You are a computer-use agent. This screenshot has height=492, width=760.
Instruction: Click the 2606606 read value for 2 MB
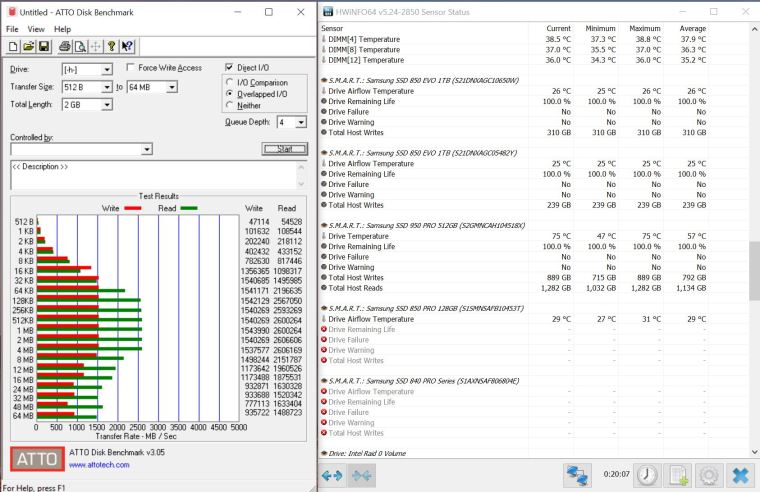point(287,340)
